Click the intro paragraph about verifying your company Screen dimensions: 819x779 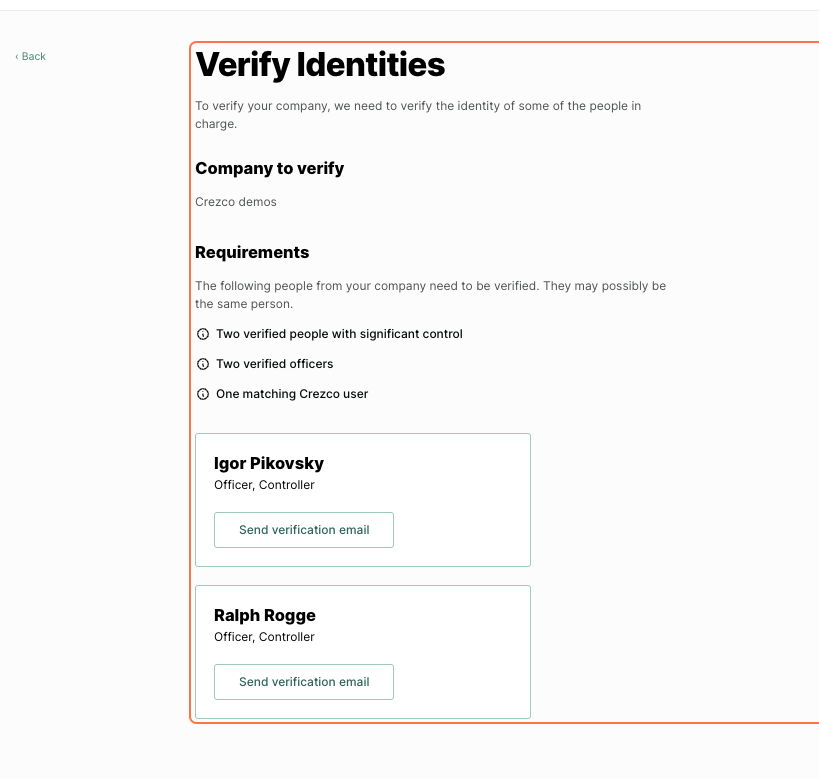point(418,115)
